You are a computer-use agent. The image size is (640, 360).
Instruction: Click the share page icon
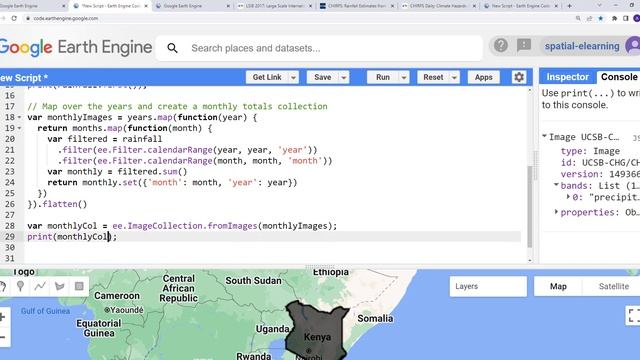pos(589,18)
